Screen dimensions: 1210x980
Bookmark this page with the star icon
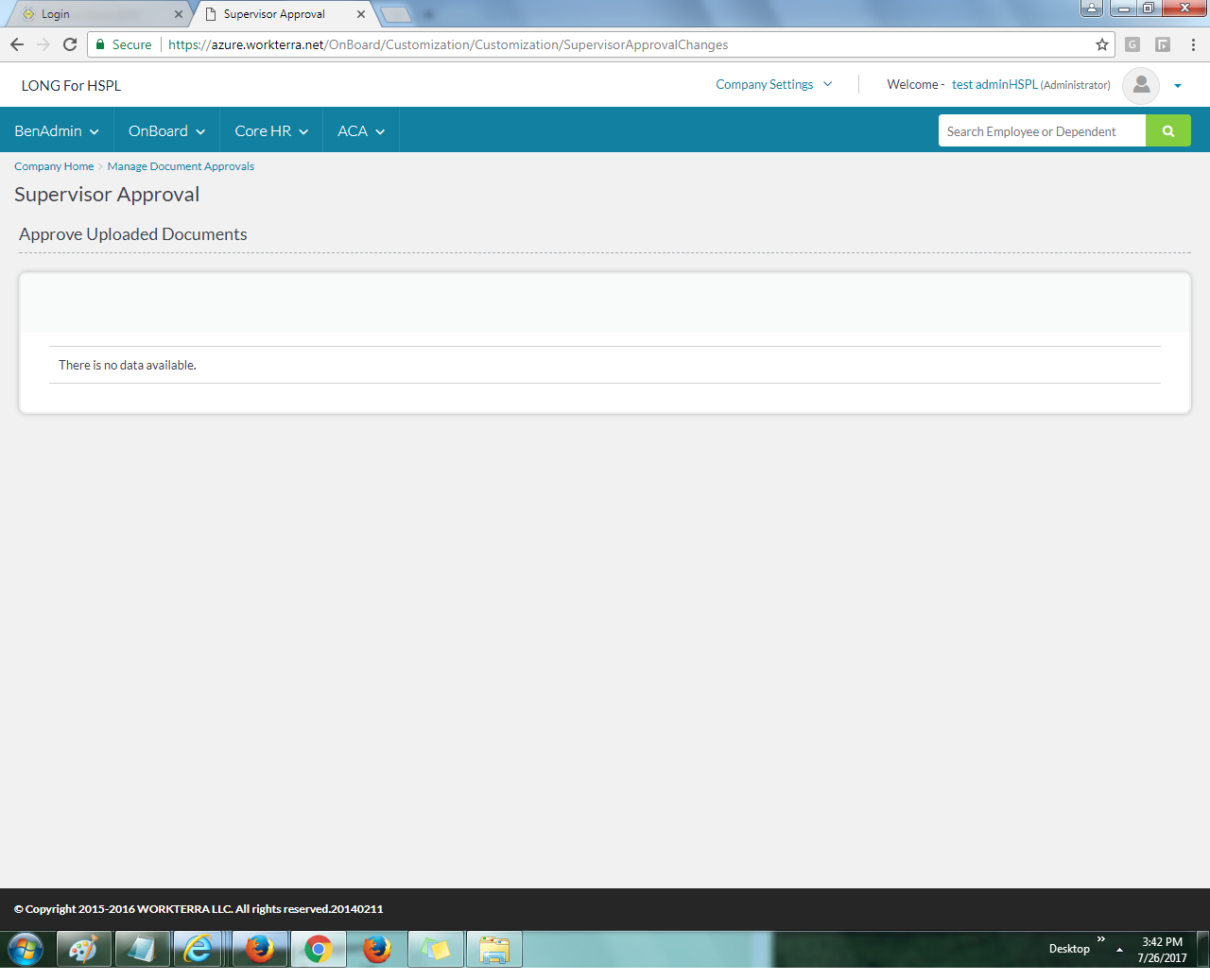1101,44
